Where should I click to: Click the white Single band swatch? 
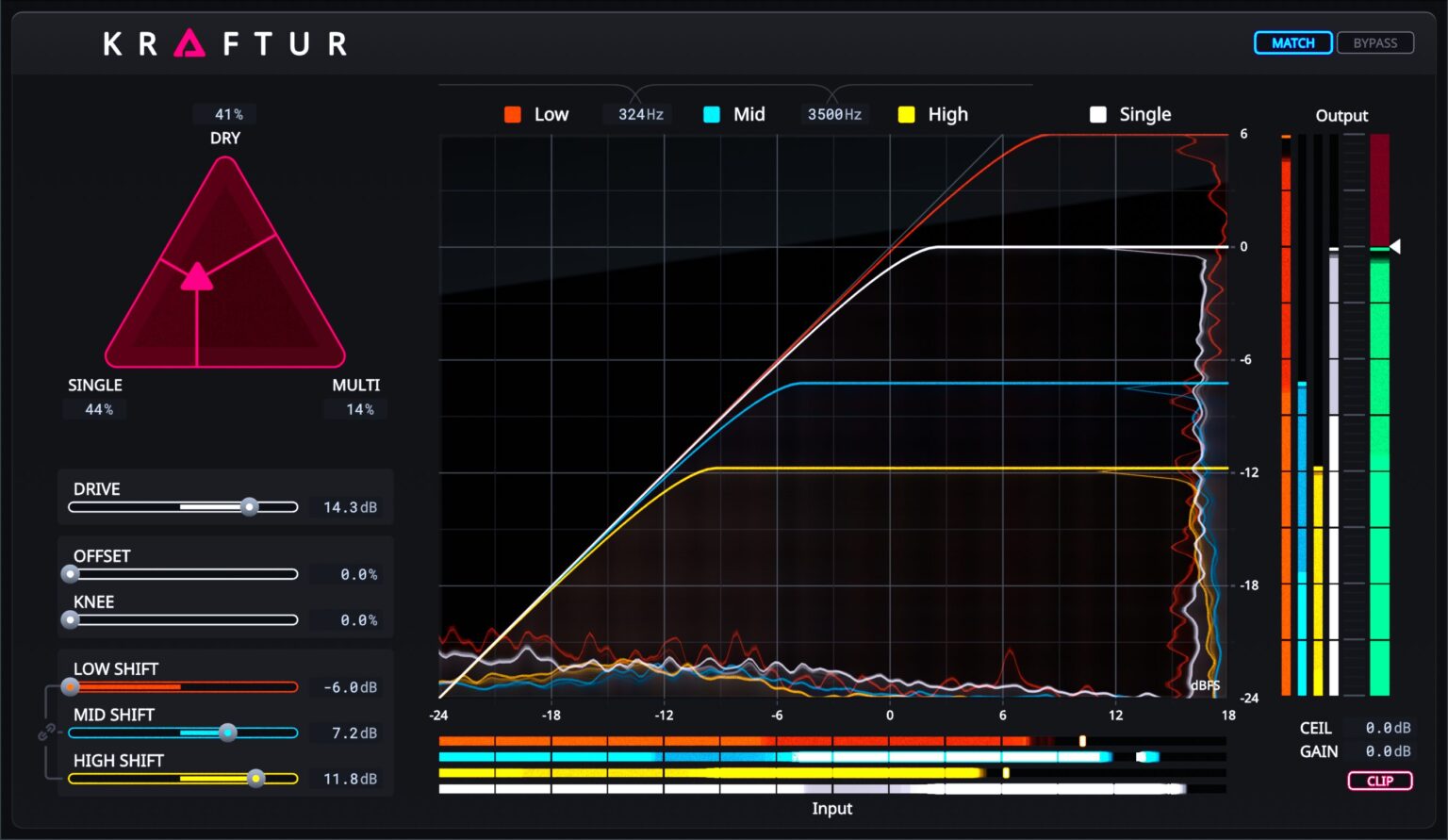(1098, 115)
